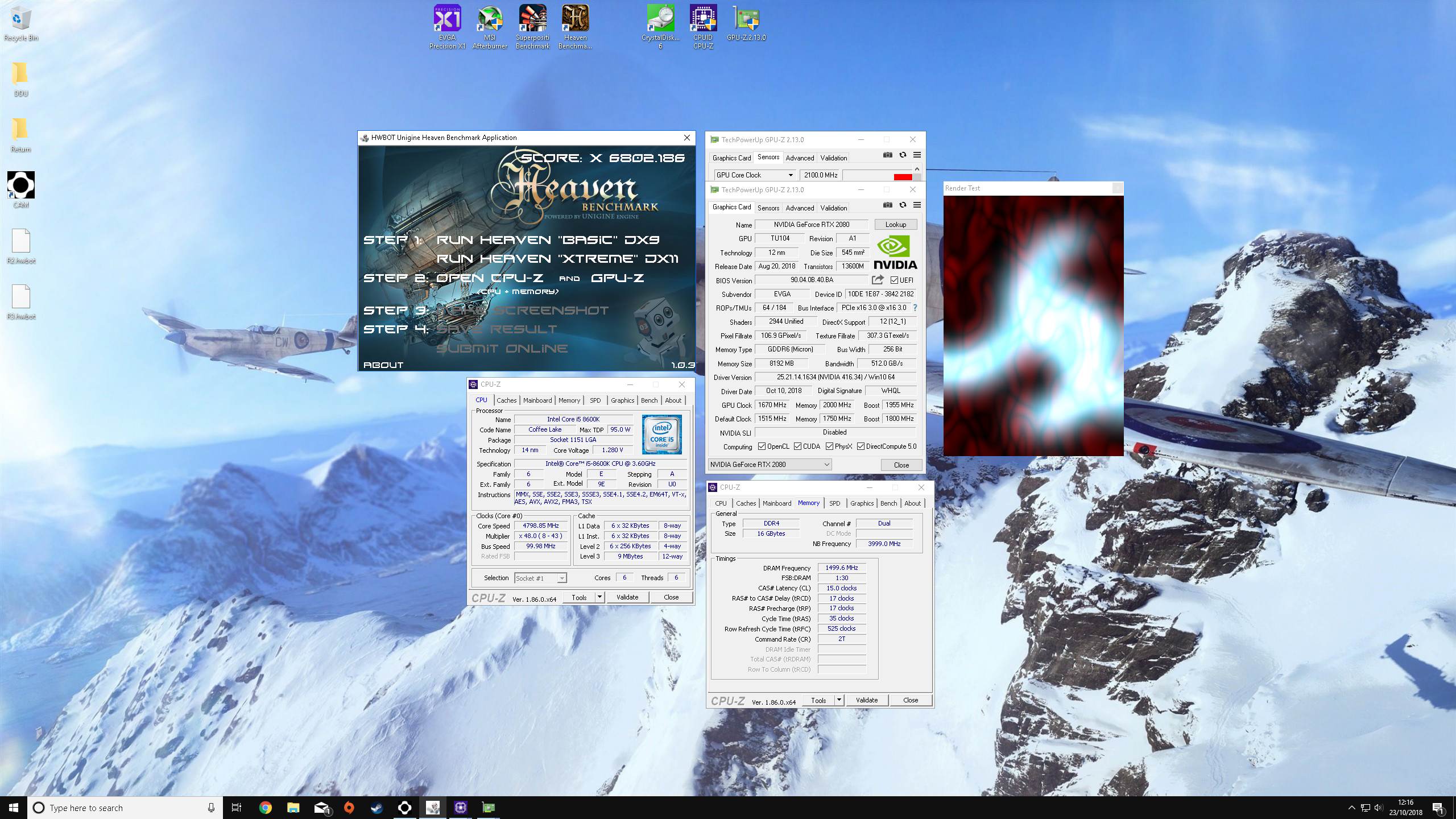Open EVGA Precision X1 desktop shortcut
Viewport: 1456px width, 819px height.
(x=447, y=27)
